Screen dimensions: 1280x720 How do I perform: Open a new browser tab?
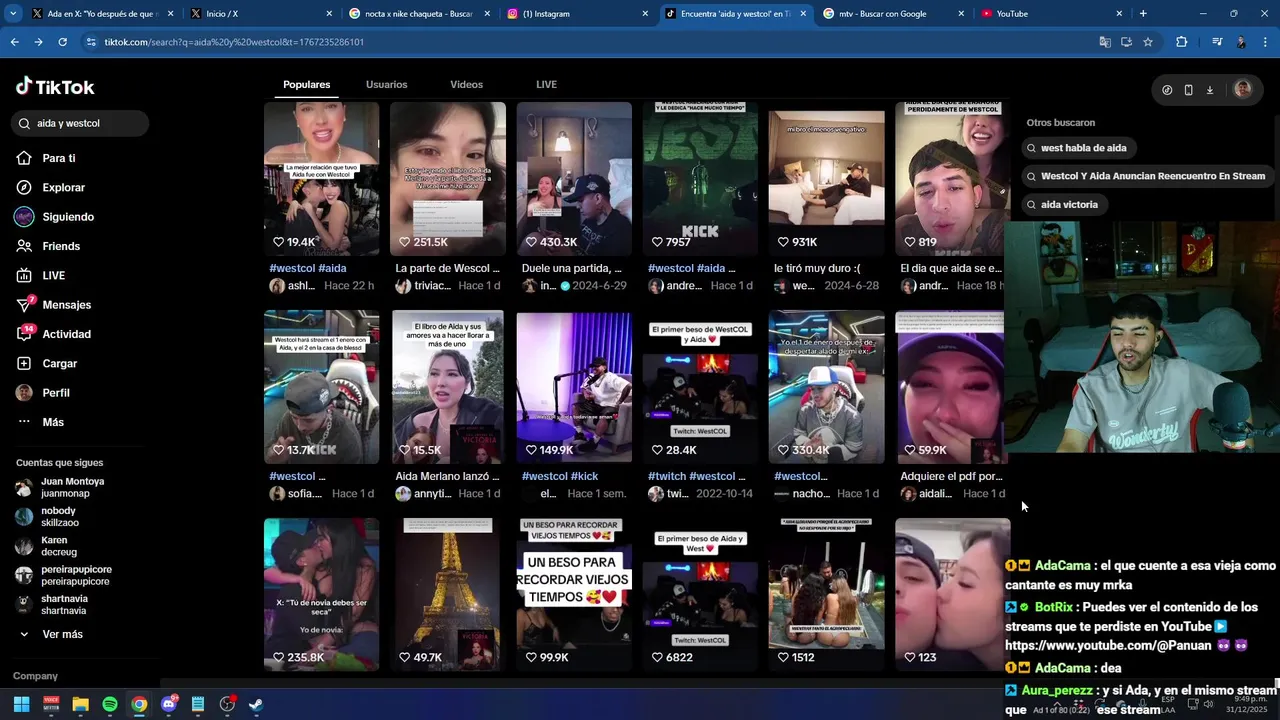click(x=1143, y=14)
